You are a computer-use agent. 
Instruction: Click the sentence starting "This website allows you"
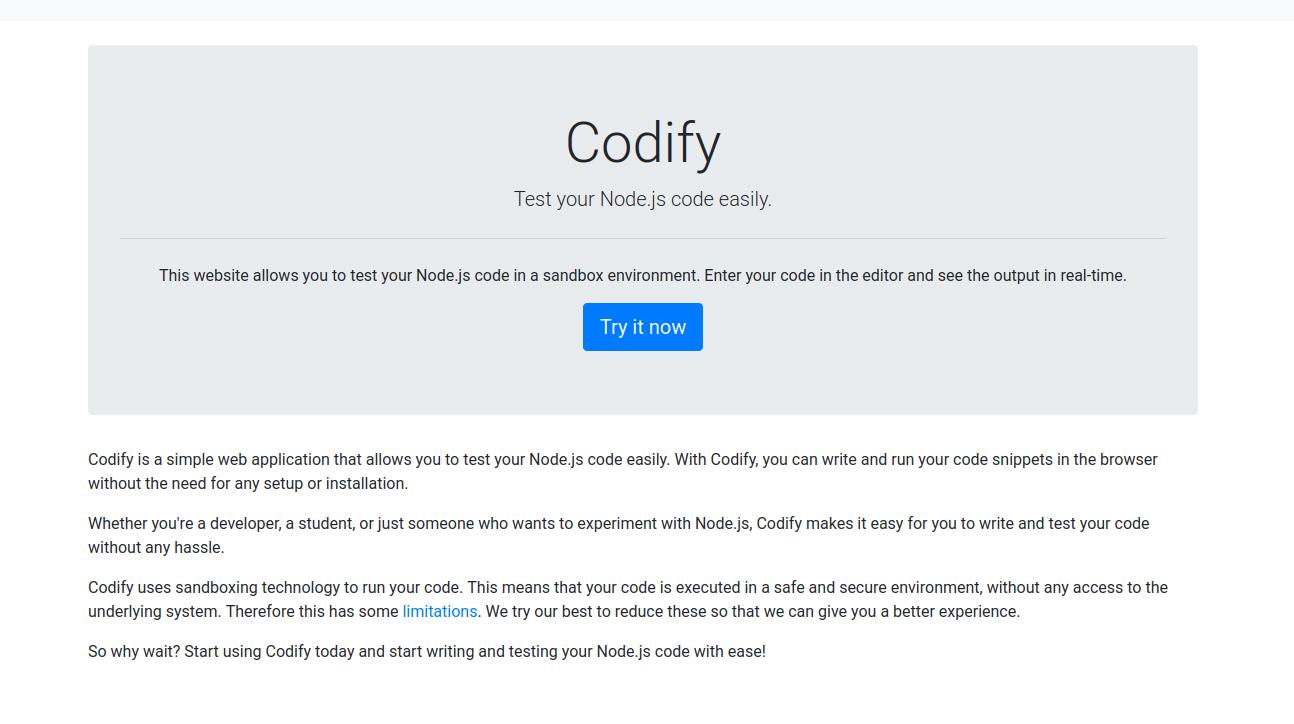pyautogui.click(x=643, y=275)
